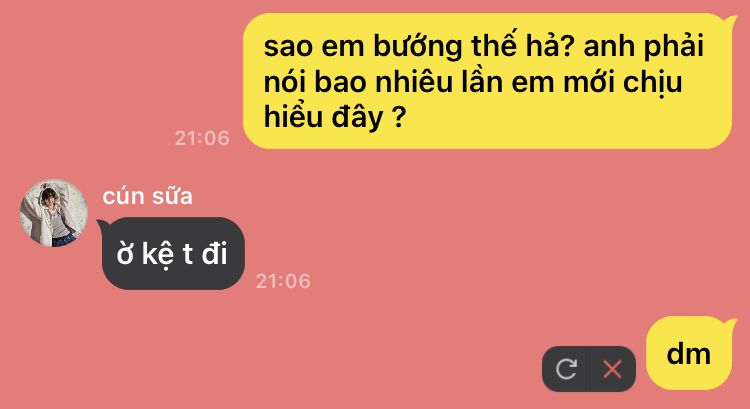Viewport: 750px width, 409px height.
Task: Click the word "đi" in the dark bubble
Action: tap(214, 253)
